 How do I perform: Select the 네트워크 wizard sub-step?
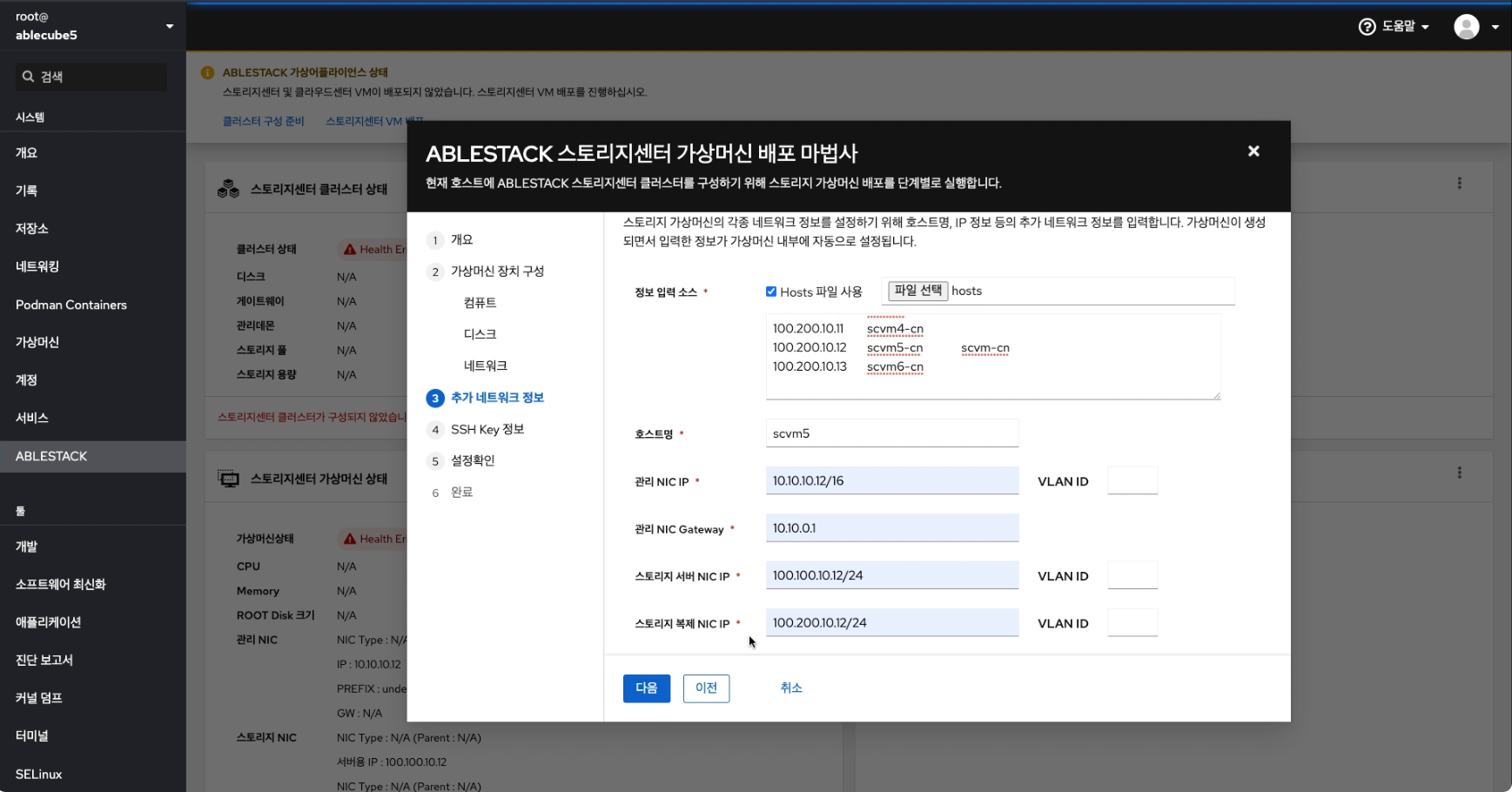point(485,366)
